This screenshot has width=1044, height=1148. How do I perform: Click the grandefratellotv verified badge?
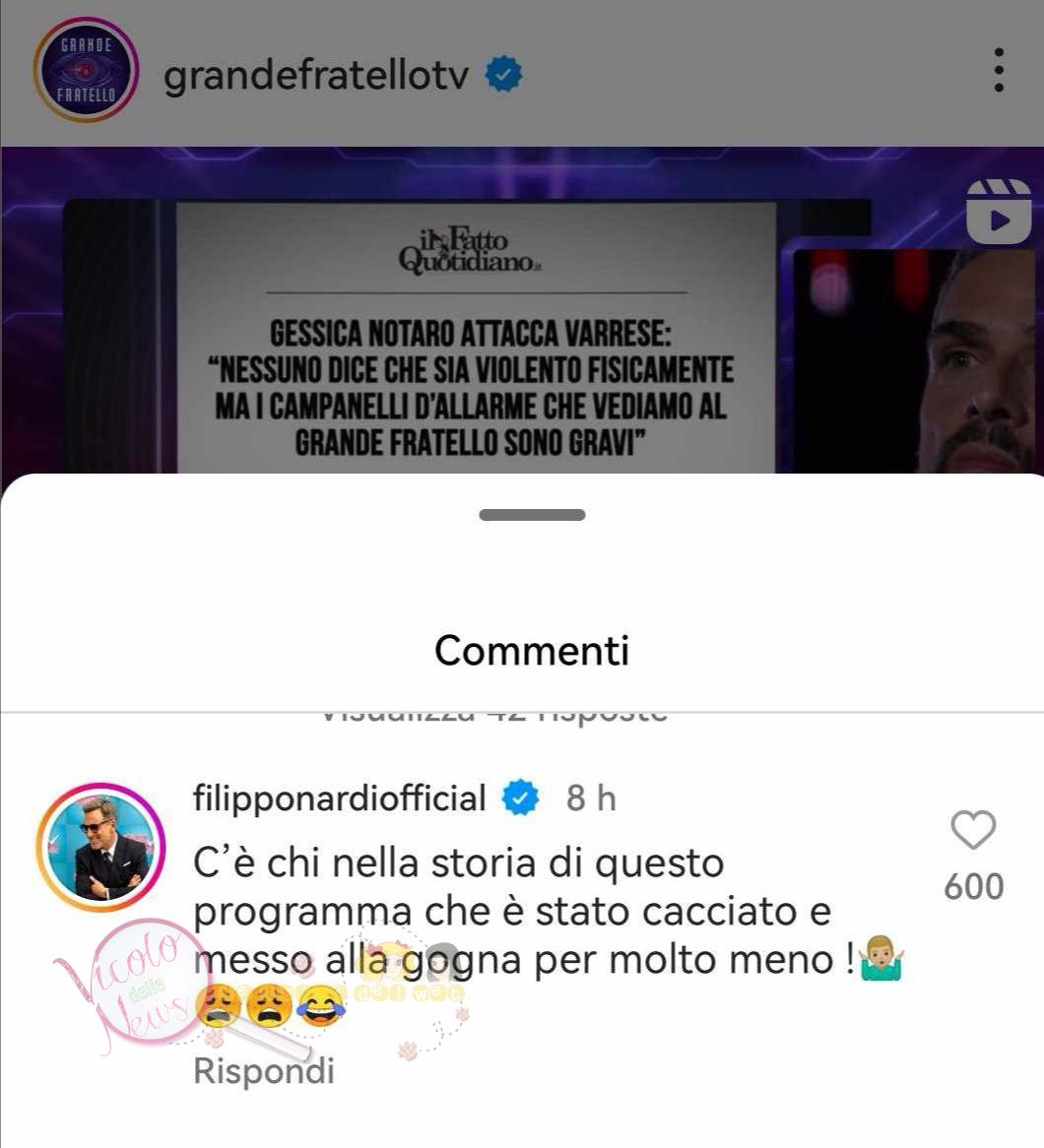pos(503,75)
